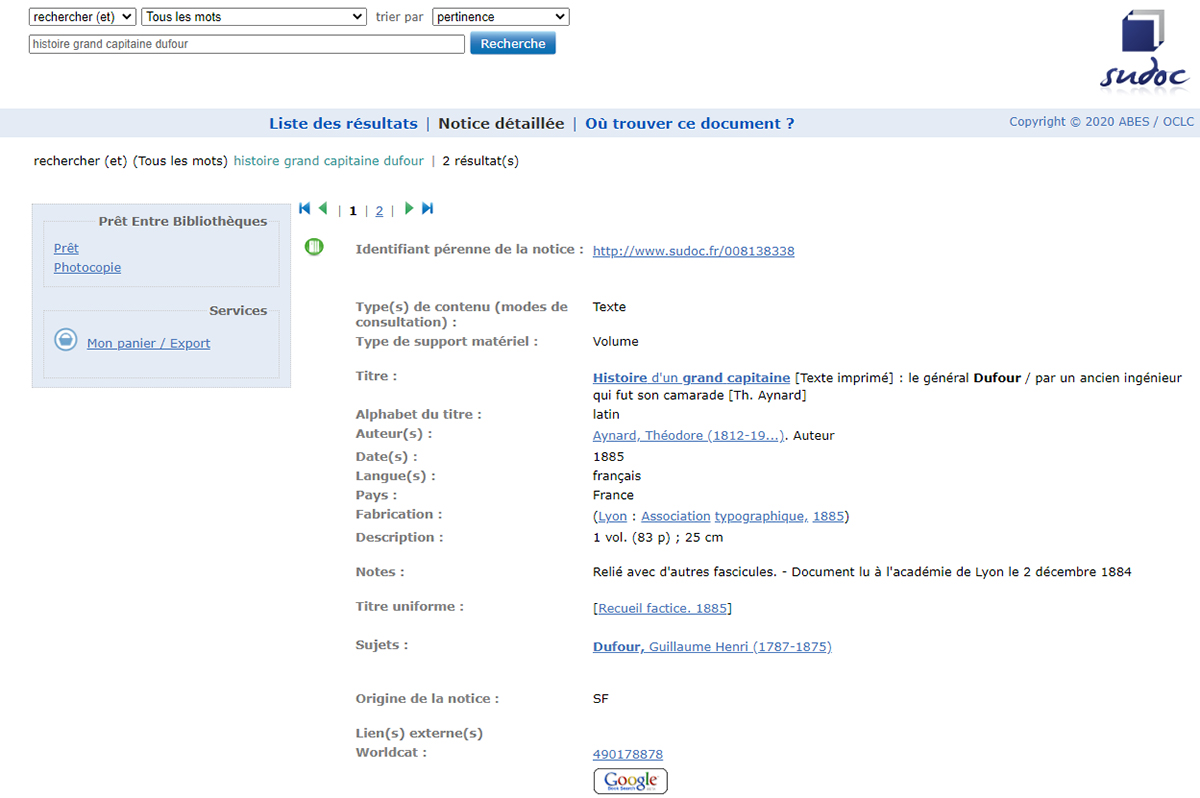Open the Photocopie link
This screenshot has height=798, width=1200.
[87, 267]
